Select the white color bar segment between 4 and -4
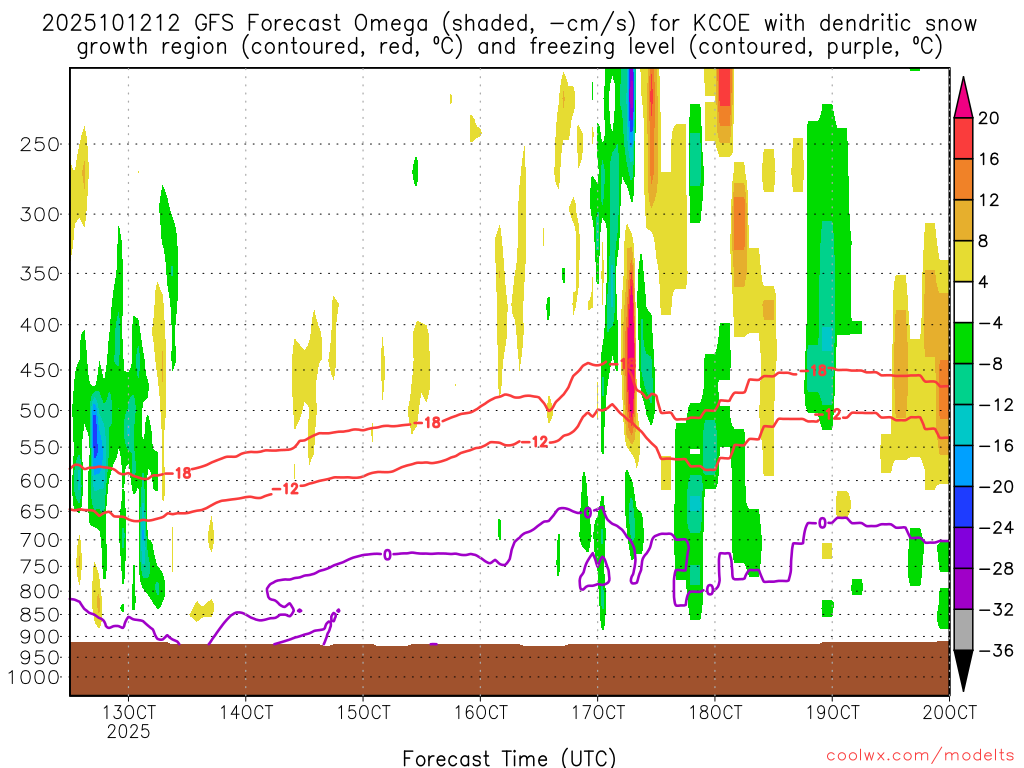 tap(963, 303)
